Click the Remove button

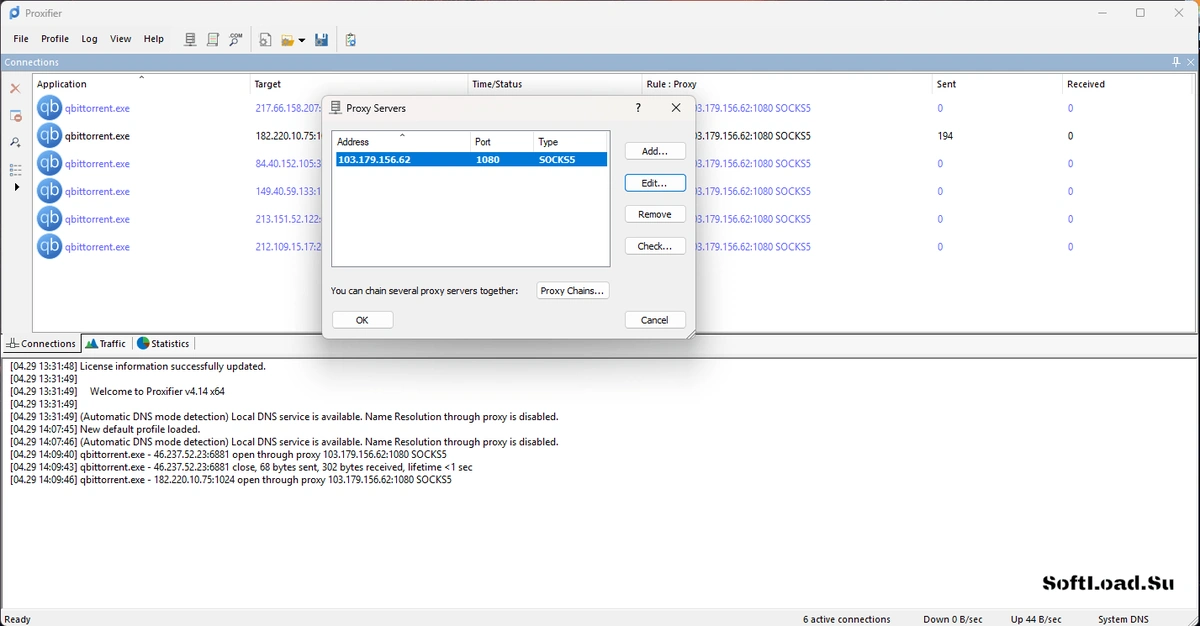tap(655, 214)
